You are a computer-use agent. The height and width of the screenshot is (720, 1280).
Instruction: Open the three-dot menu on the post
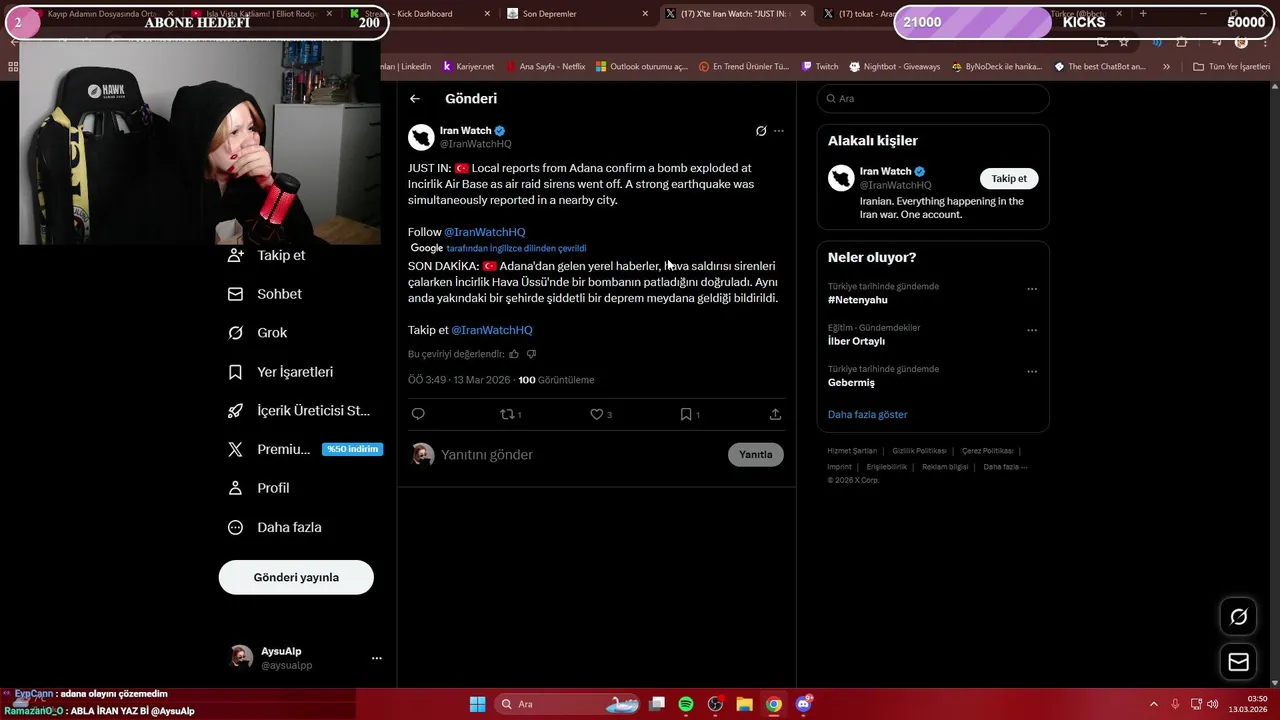point(779,131)
